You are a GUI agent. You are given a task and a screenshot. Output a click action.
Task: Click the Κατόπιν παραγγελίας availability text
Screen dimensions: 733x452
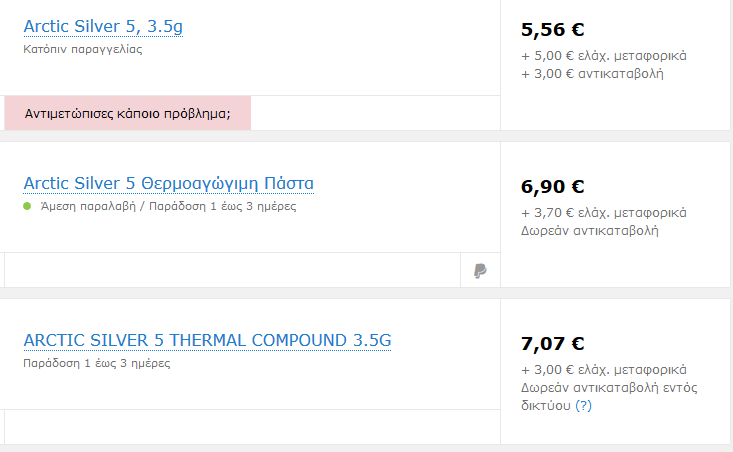point(83,49)
